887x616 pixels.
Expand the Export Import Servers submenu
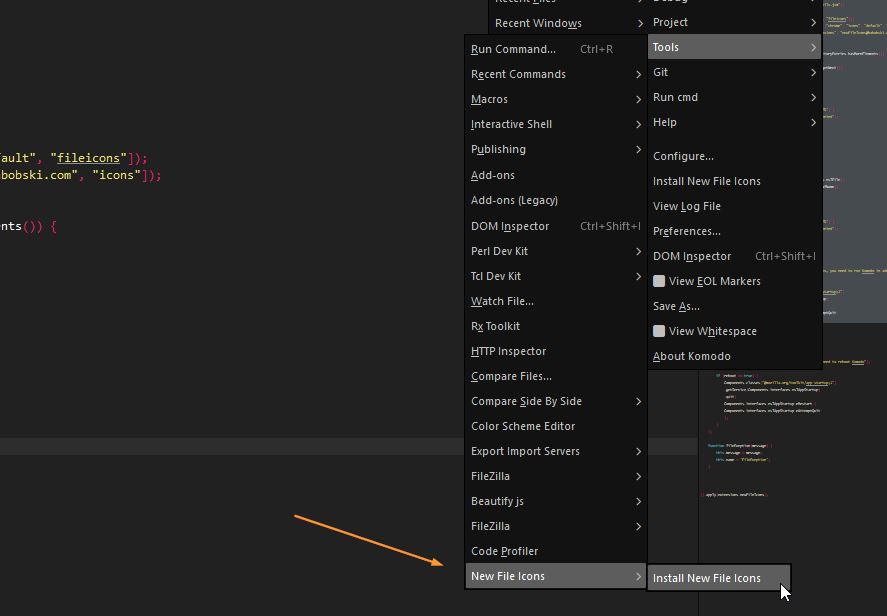click(x=556, y=451)
